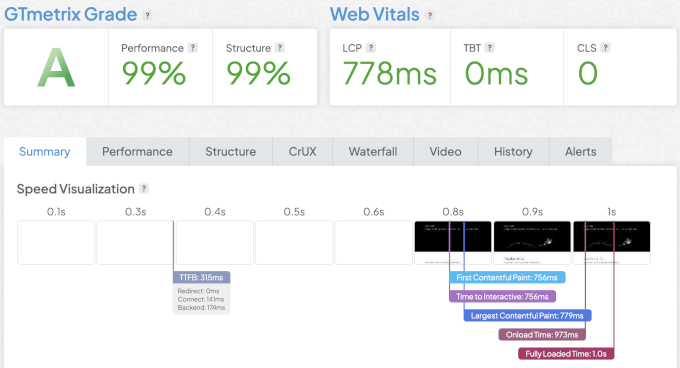Click the Redirect: 0ms detail text
The height and width of the screenshot is (368, 680).
198,291
